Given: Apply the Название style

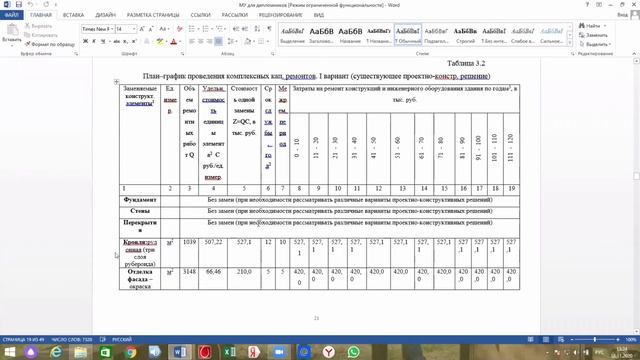Looking at the screenshot, I should (350, 35).
